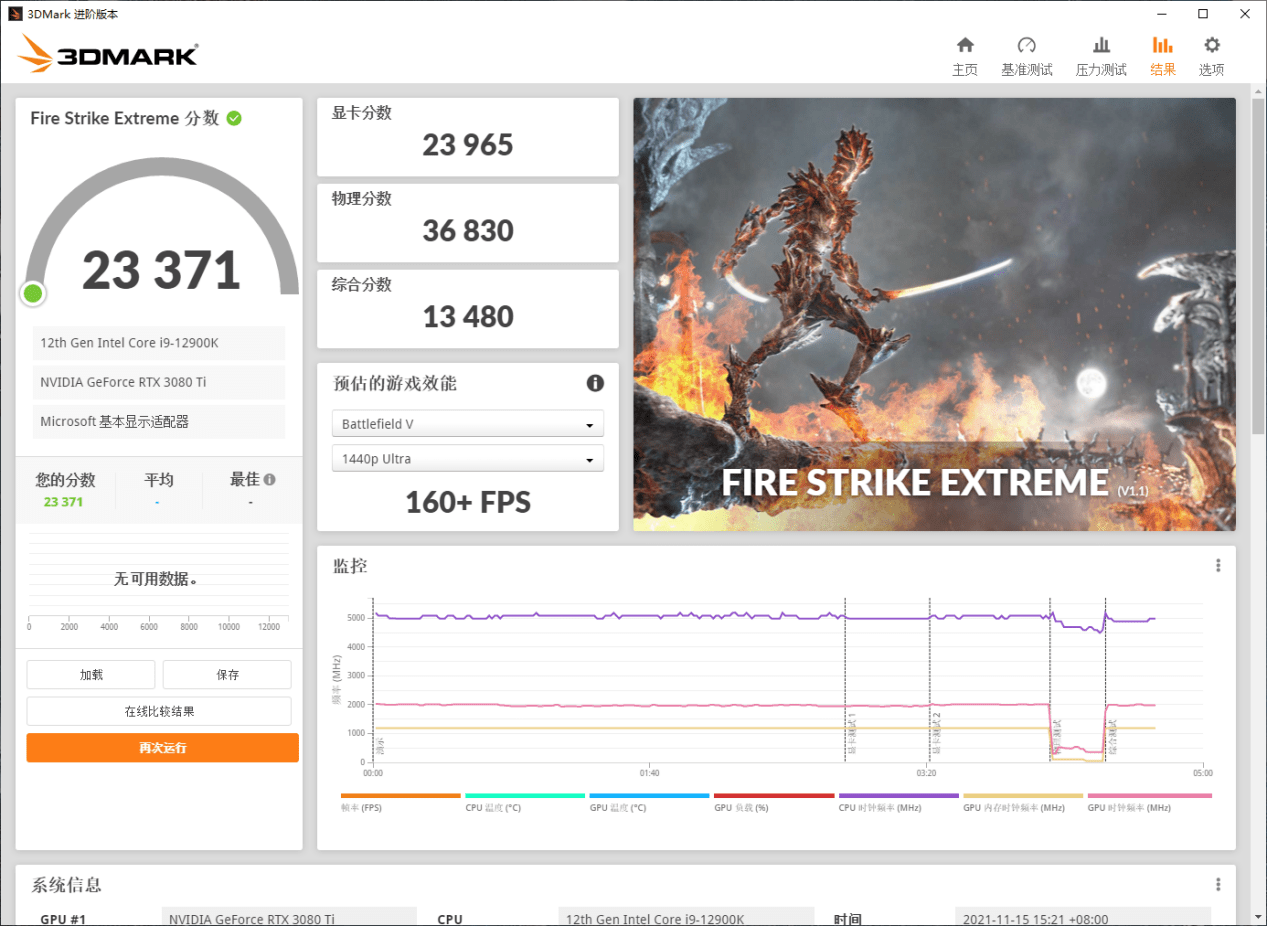Open the Home page icon
Screen dimensions: 1267x926
[965, 46]
